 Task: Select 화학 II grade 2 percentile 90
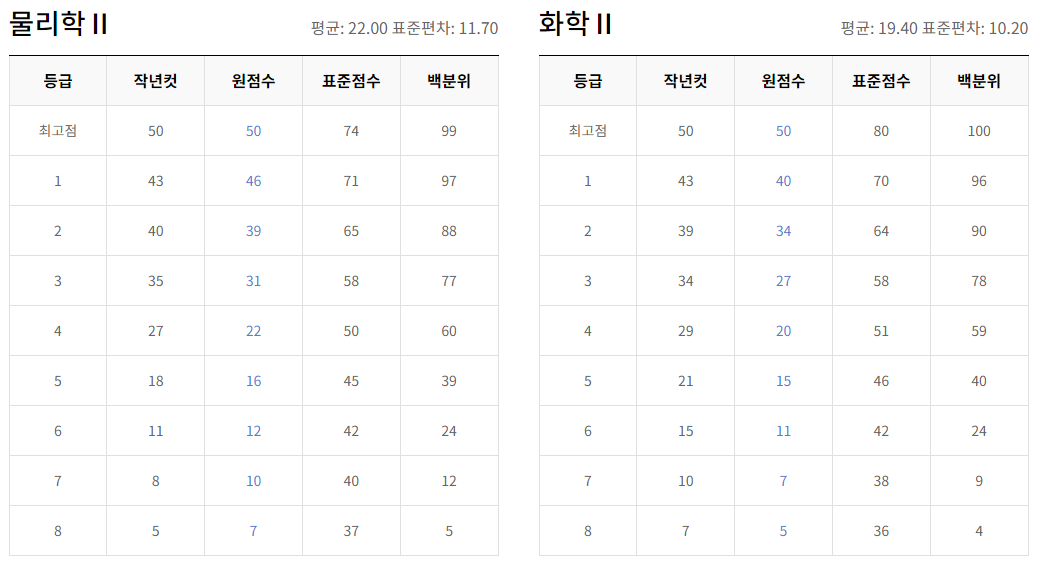[x=979, y=231]
